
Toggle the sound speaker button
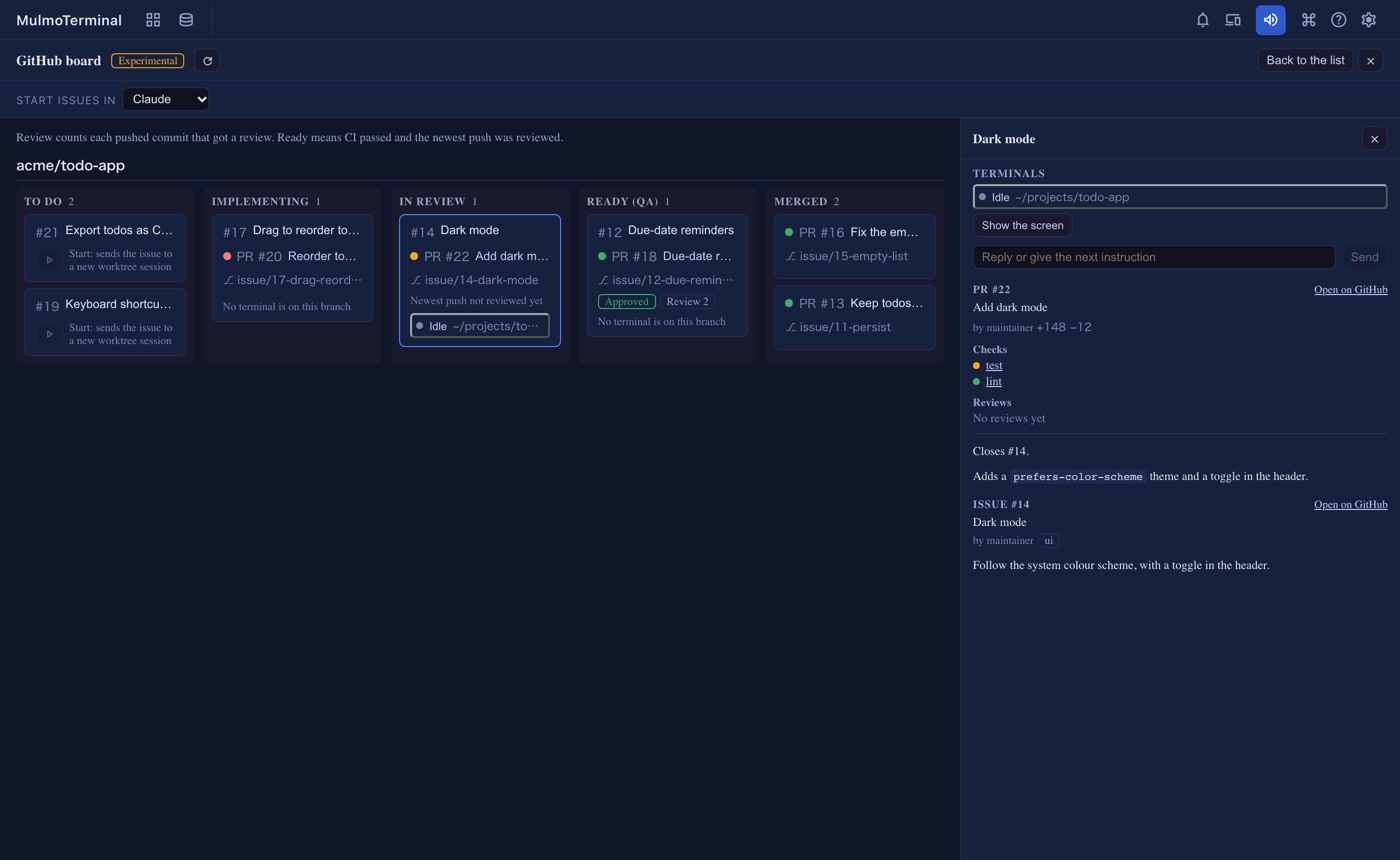(x=1271, y=20)
